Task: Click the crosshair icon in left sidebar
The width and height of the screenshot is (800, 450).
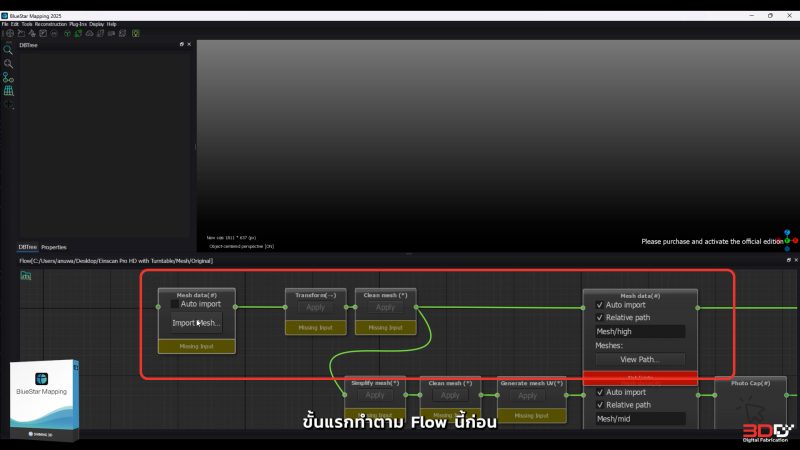Action: (x=9, y=105)
